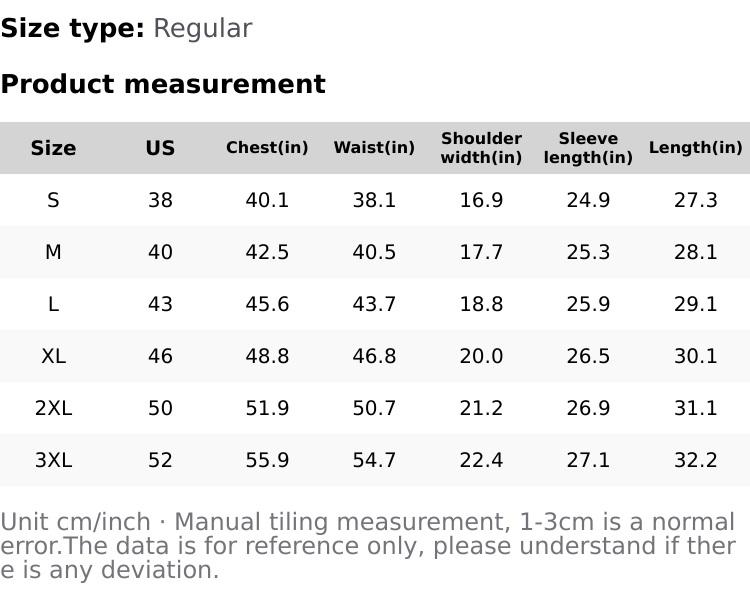
Task: Click the XL size row label
Action: tap(53, 356)
